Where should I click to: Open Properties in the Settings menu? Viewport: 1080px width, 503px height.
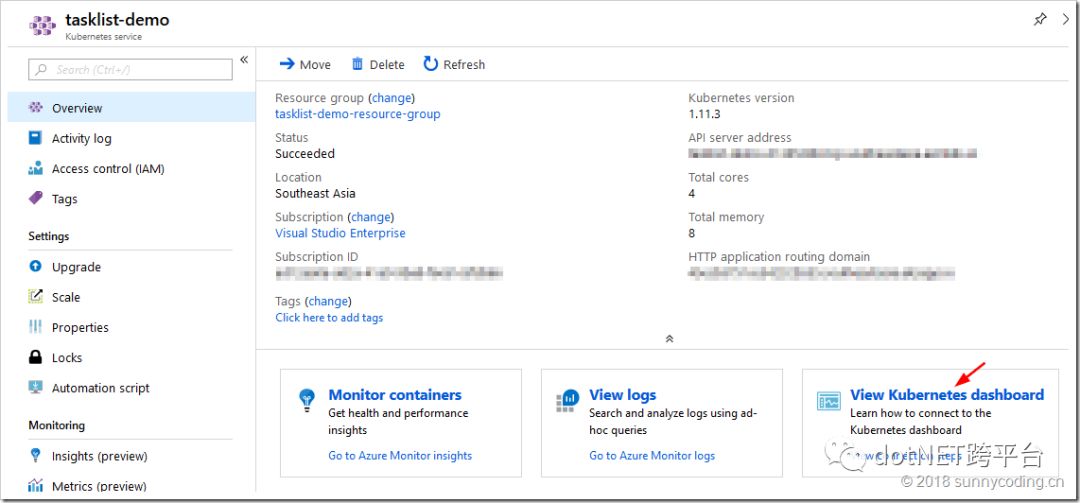click(x=80, y=328)
